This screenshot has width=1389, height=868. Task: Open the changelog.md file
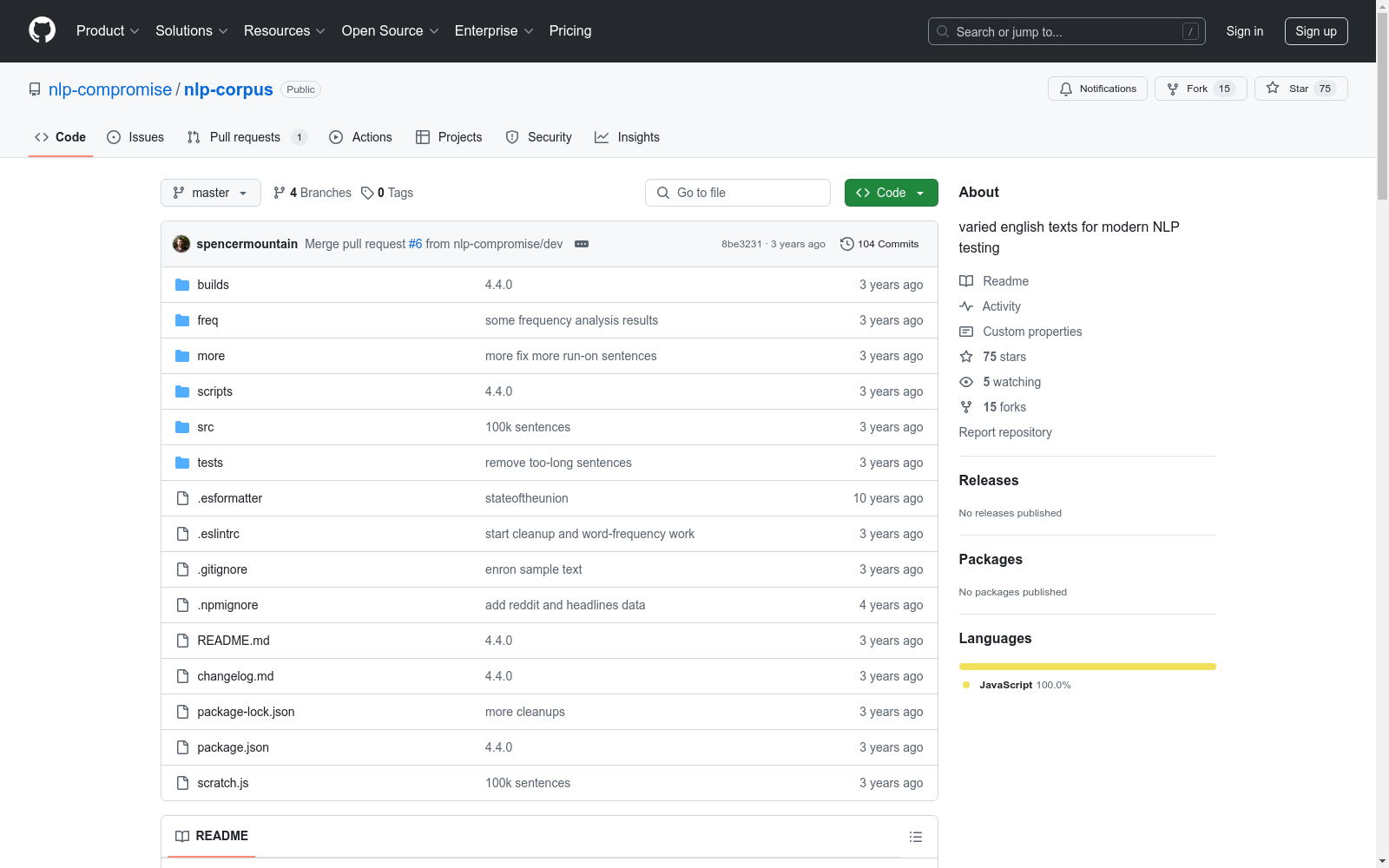pos(235,676)
